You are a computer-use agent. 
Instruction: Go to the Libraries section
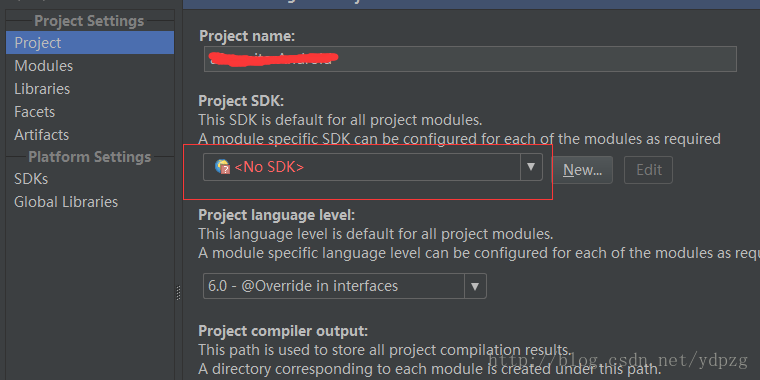tap(42, 89)
